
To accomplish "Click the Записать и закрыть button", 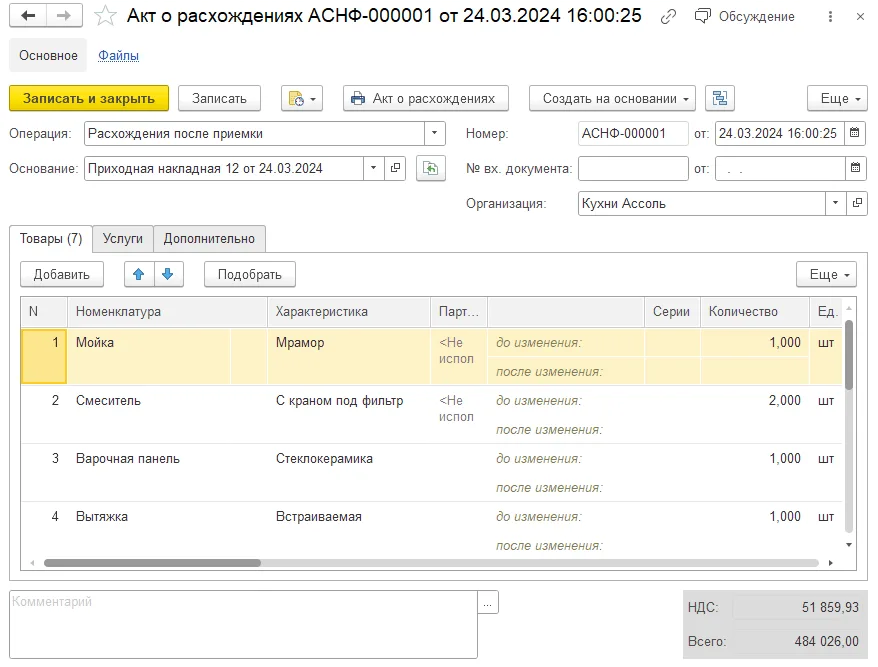I will click(89, 99).
